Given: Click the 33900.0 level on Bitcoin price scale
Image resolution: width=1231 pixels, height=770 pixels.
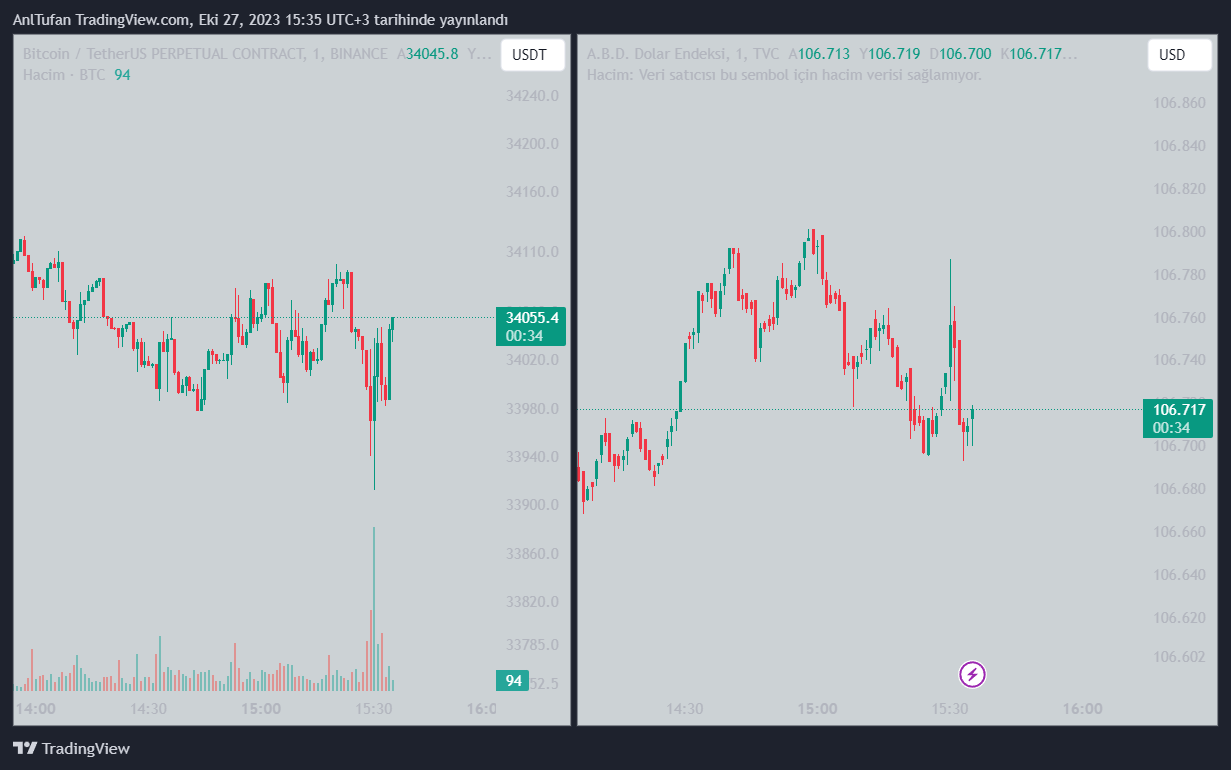Looking at the screenshot, I should tap(532, 505).
